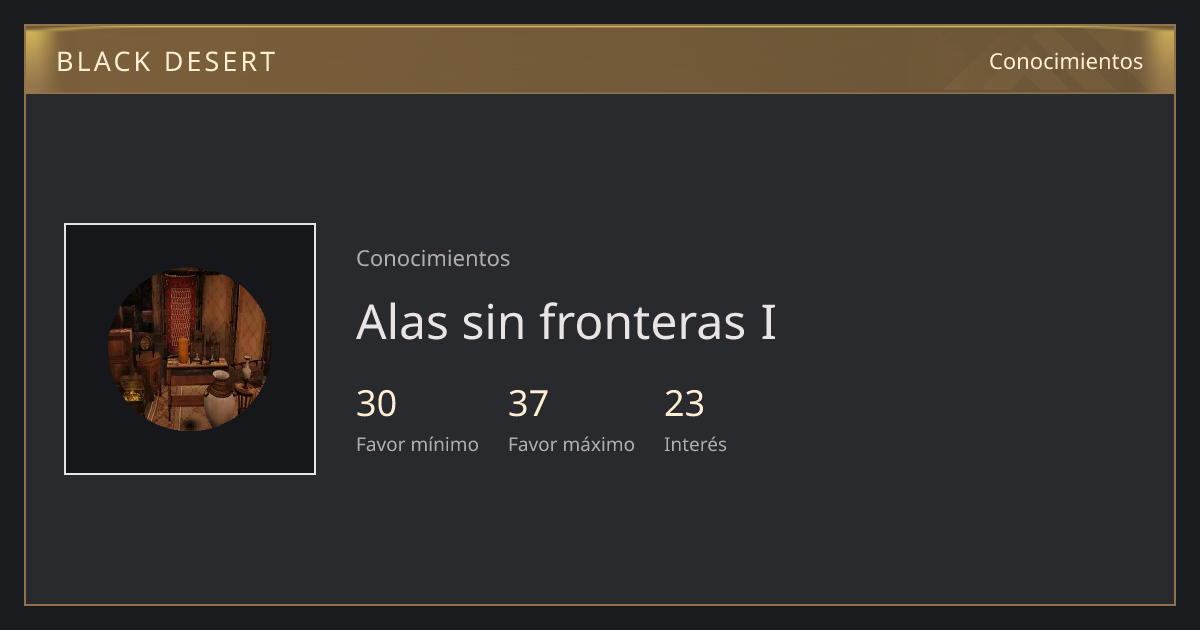Screen dimensions: 1200x630
Task: Open the Conocimientos link in the header
Action: coord(1066,61)
